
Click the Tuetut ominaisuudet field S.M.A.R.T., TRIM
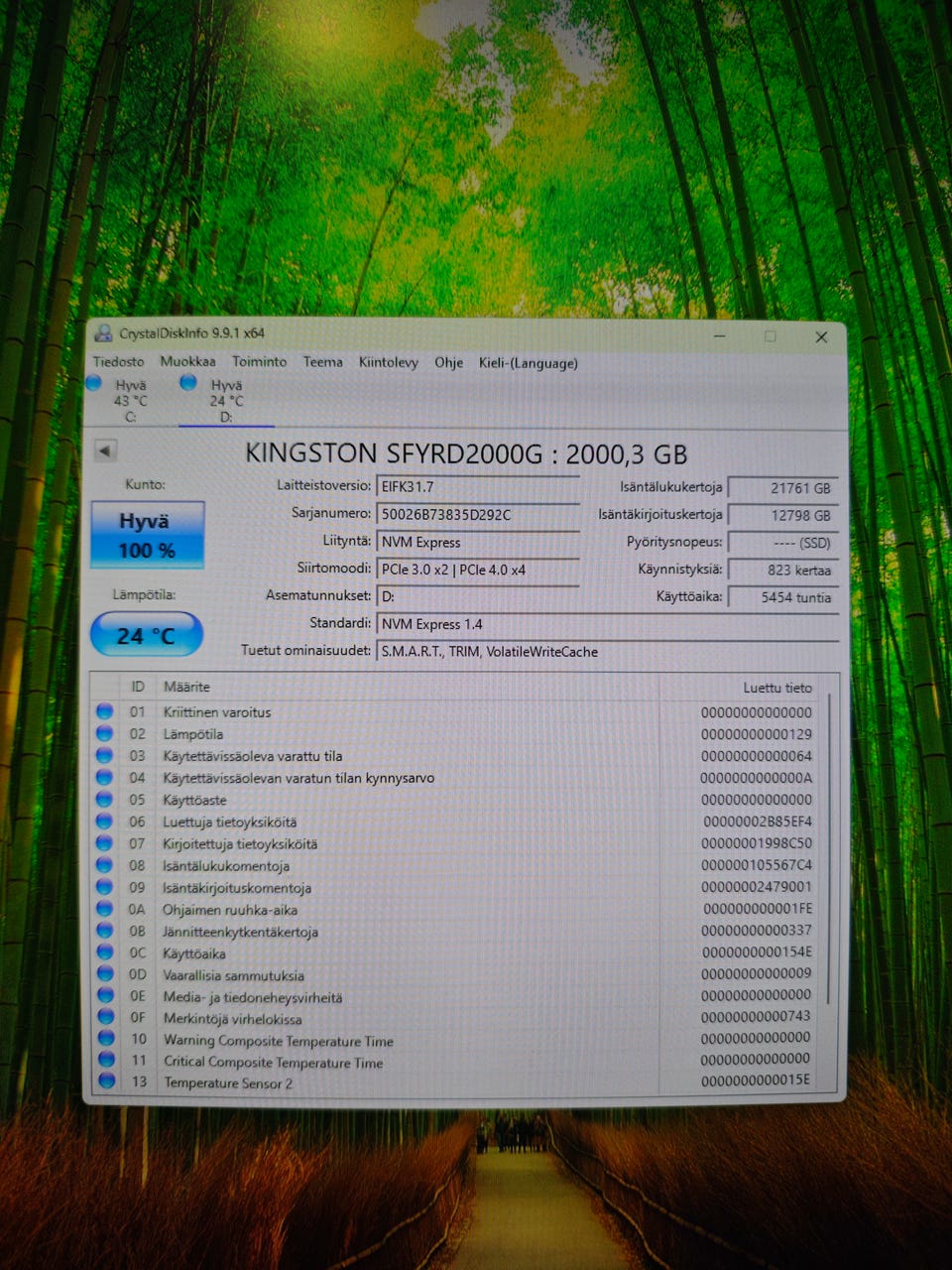click(x=607, y=652)
